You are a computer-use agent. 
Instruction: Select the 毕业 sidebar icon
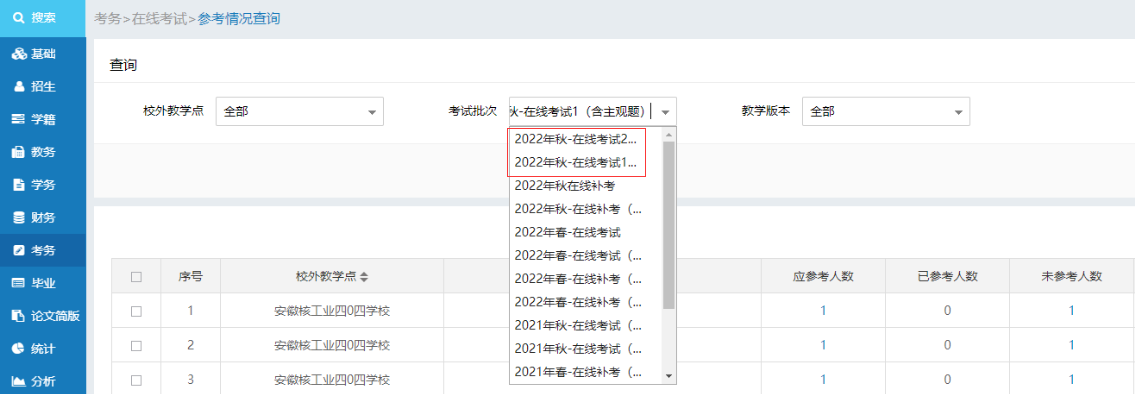click(x=19, y=283)
